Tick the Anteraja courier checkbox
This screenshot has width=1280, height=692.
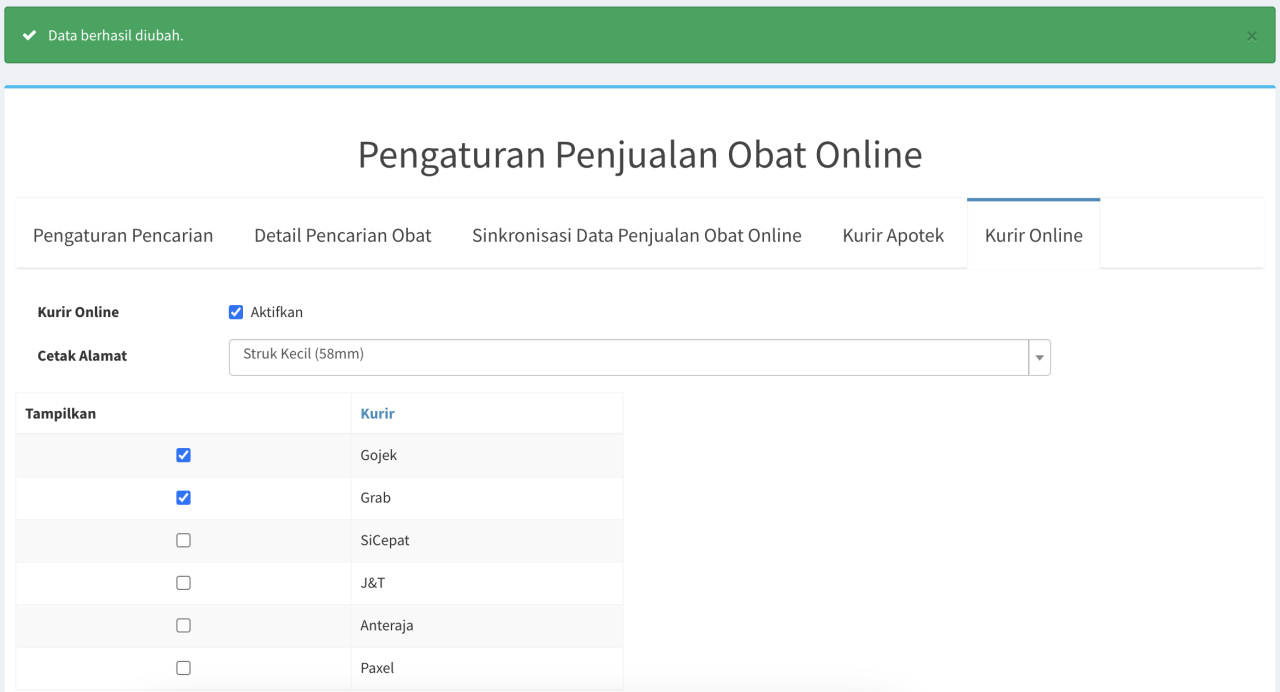click(x=183, y=625)
